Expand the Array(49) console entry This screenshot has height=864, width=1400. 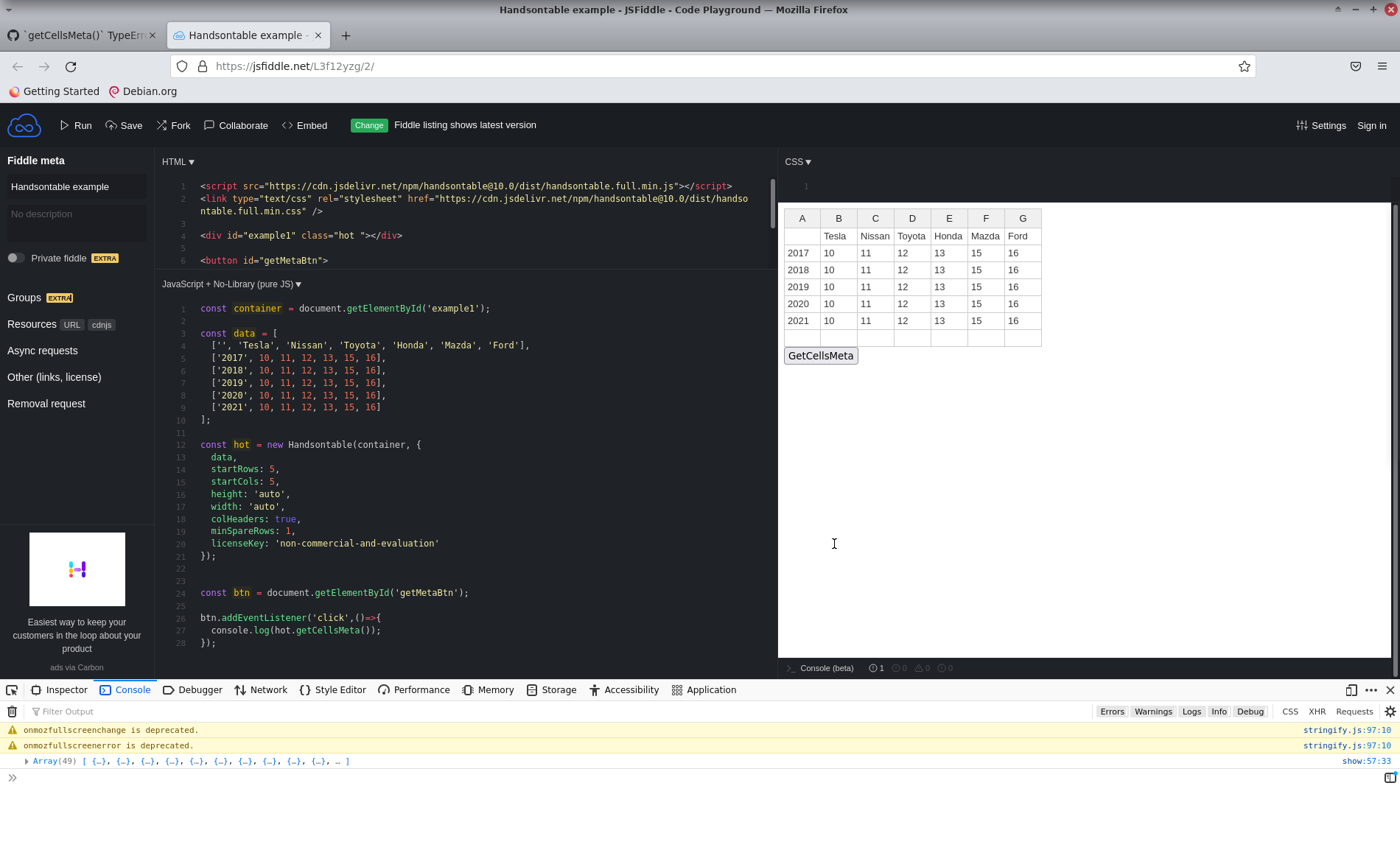[x=27, y=761]
